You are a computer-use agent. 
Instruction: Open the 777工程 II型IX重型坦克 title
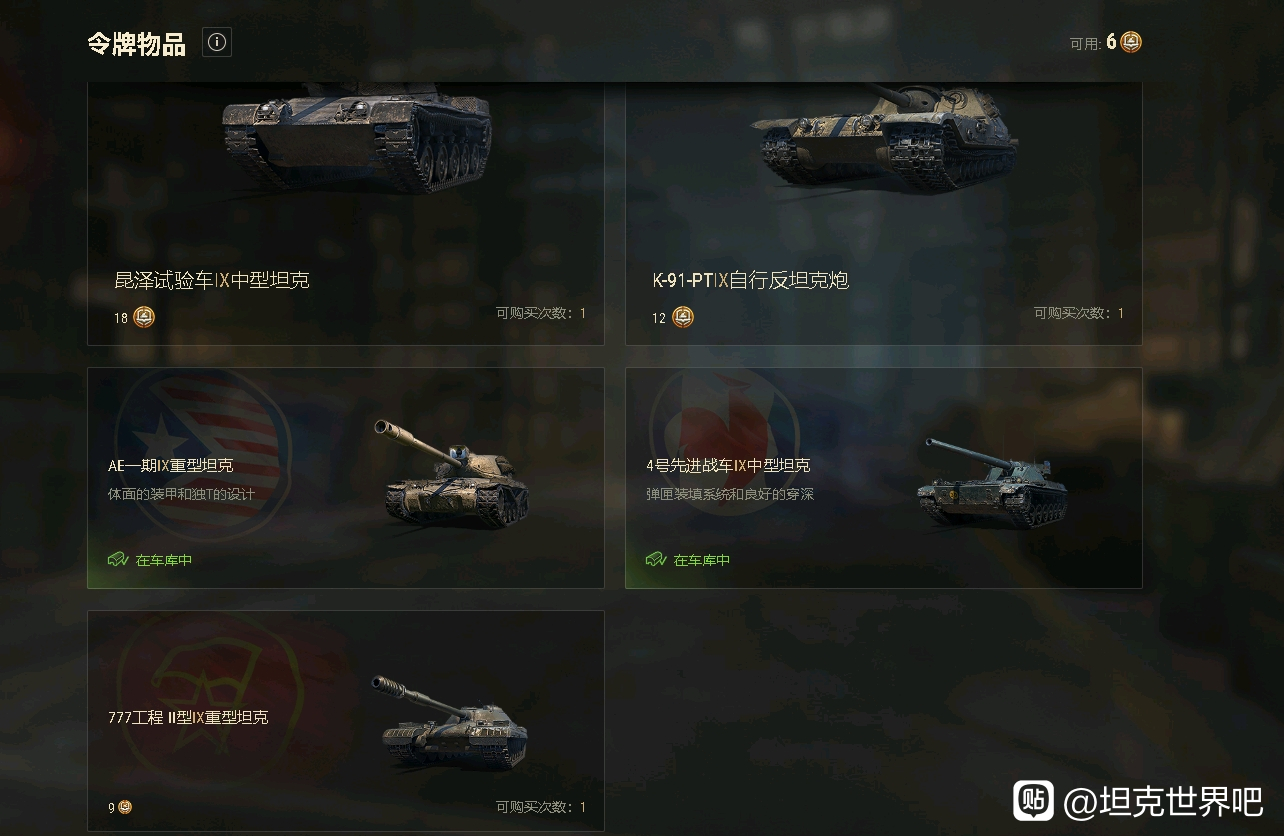pyautogui.click(x=188, y=718)
